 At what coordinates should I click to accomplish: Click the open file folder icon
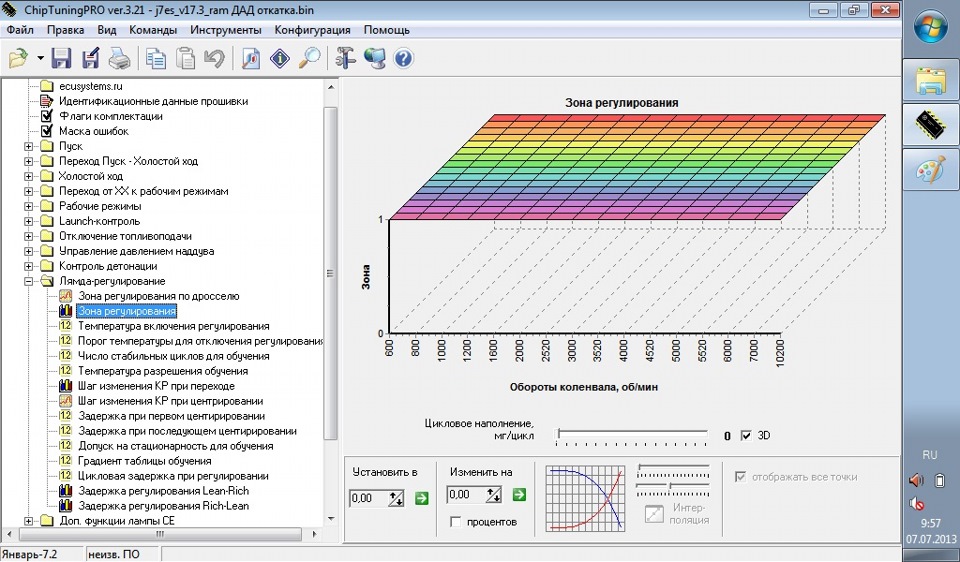pyautogui.click(x=19, y=58)
